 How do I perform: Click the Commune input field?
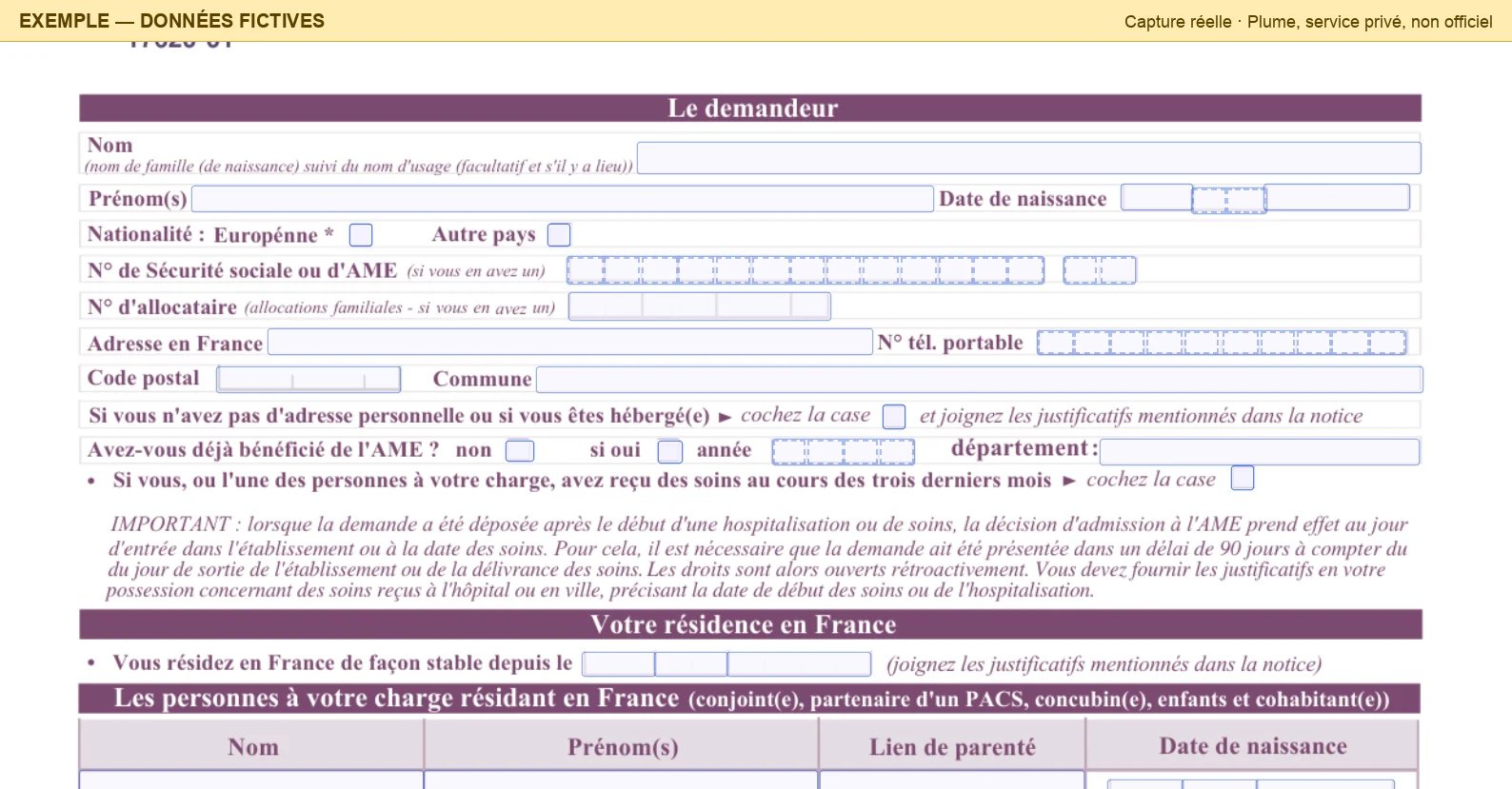click(x=980, y=380)
